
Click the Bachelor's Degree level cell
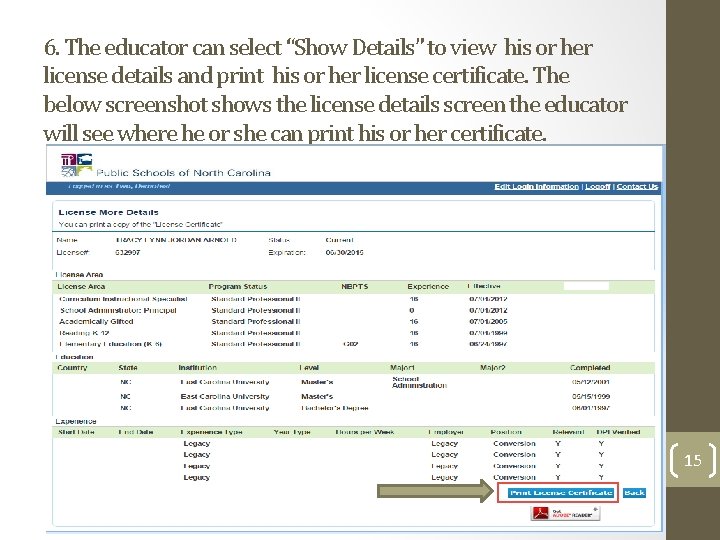(335, 408)
